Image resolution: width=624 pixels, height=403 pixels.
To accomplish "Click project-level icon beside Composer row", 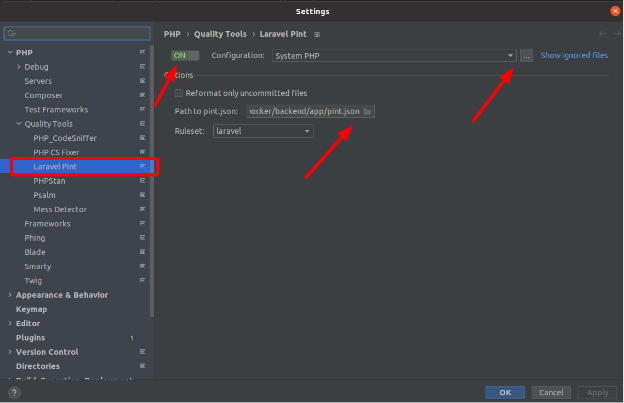I will pyautogui.click(x=142, y=95).
